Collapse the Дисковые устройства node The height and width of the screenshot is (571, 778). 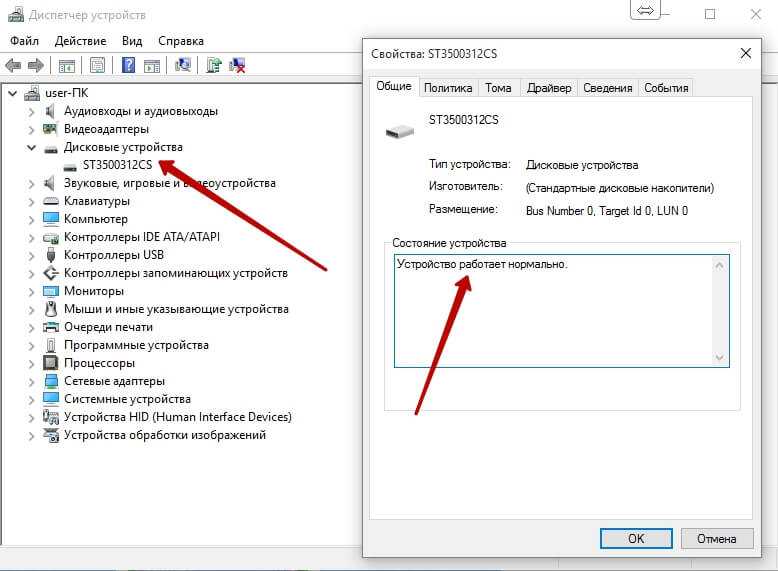(x=31, y=147)
